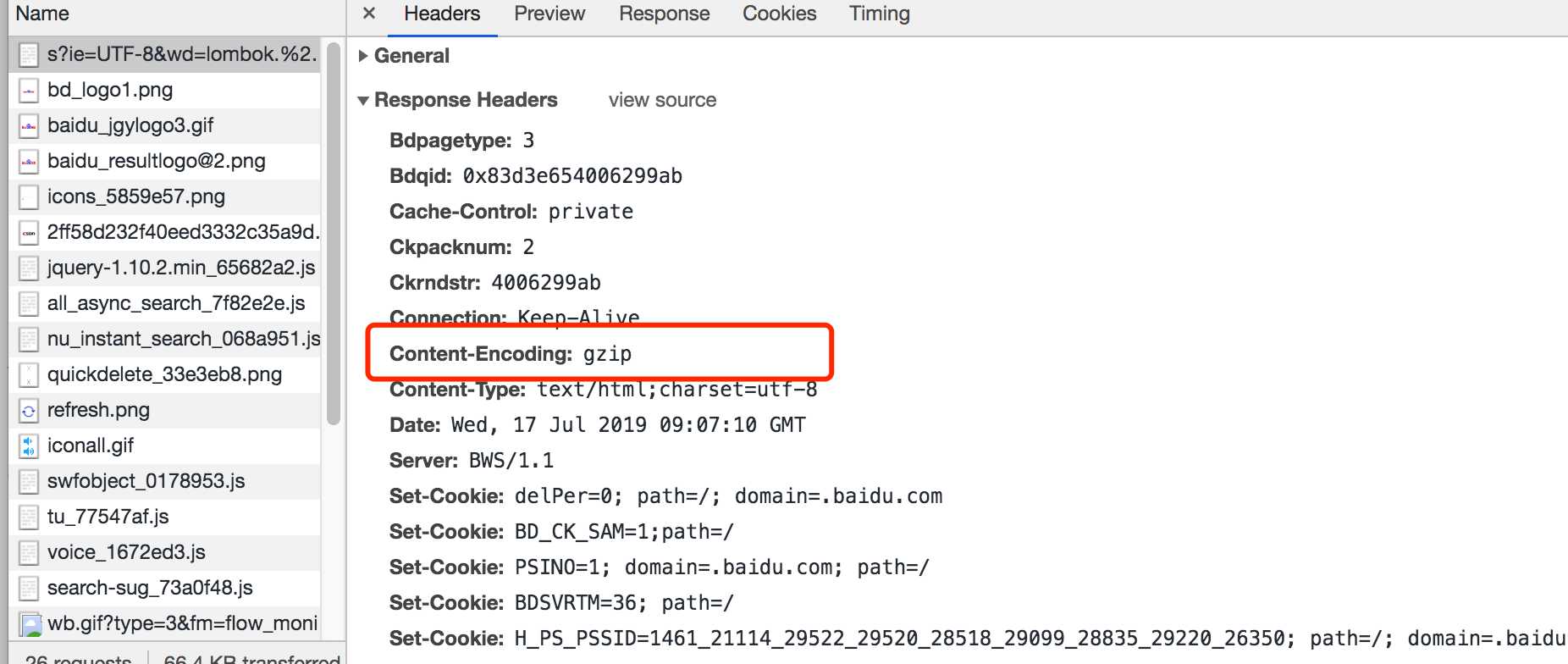Expand the General section
The image size is (1568, 664).
[x=363, y=56]
